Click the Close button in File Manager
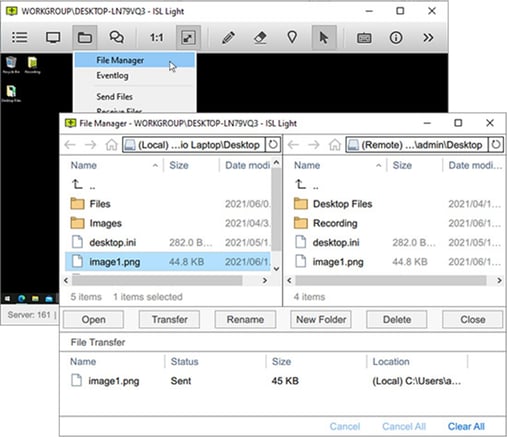The image size is (507, 438). pos(473,320)
